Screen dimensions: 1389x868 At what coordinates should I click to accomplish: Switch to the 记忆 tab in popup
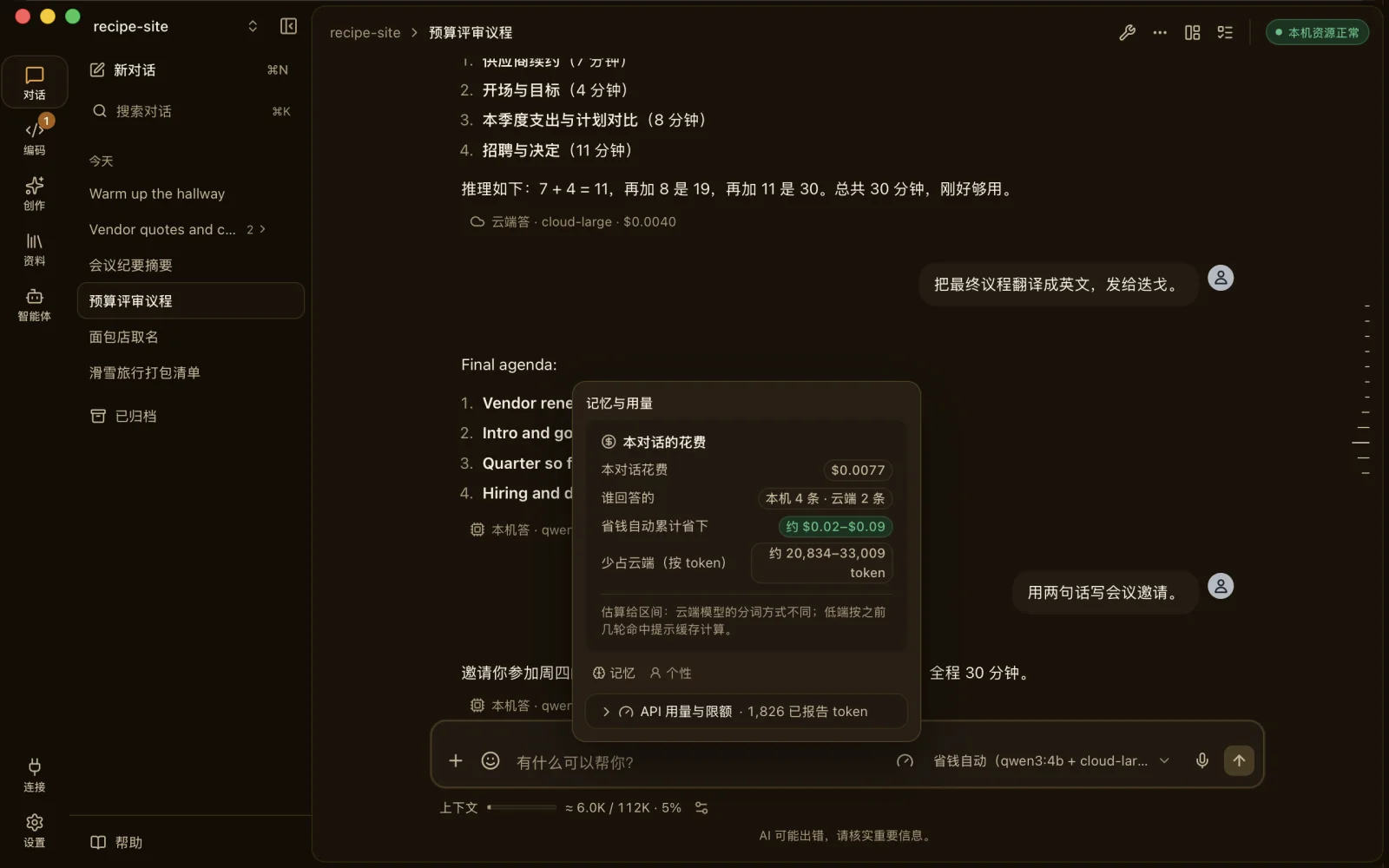614,673
